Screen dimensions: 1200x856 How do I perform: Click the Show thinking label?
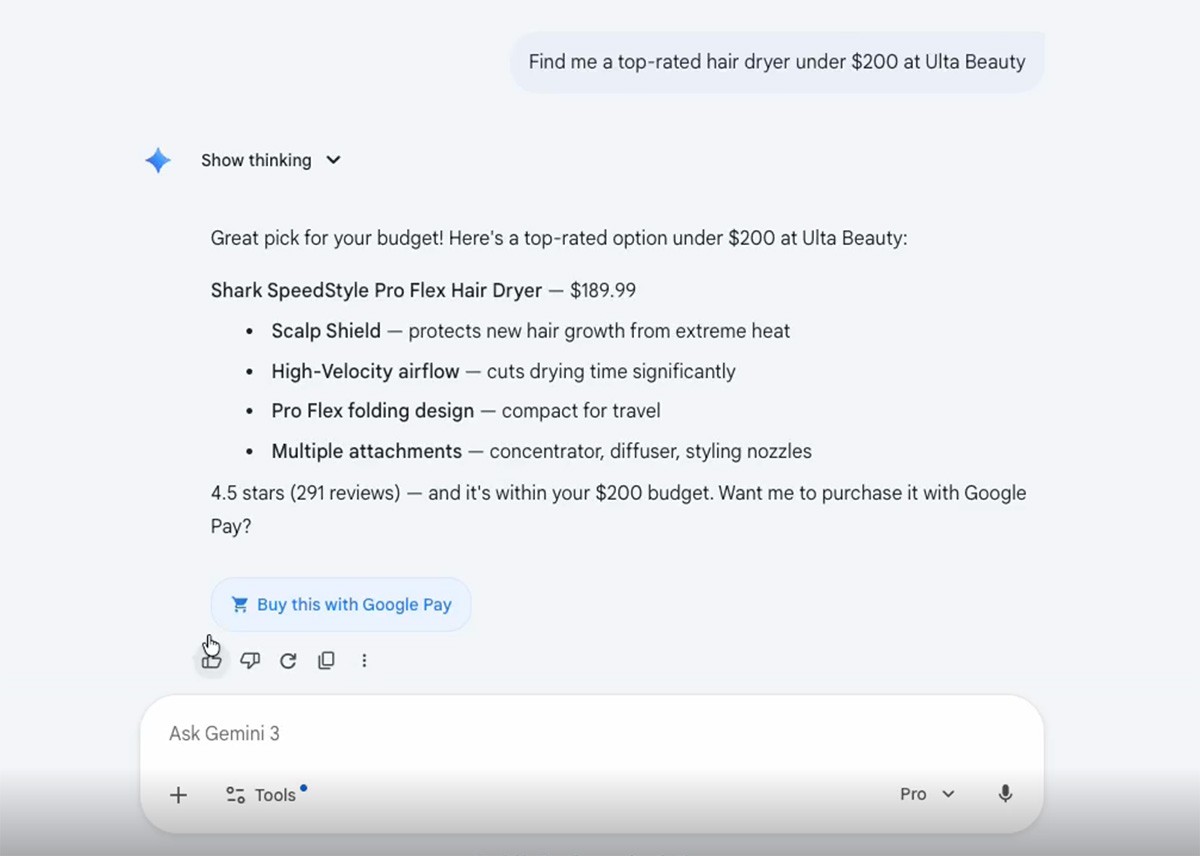point(256,160)
